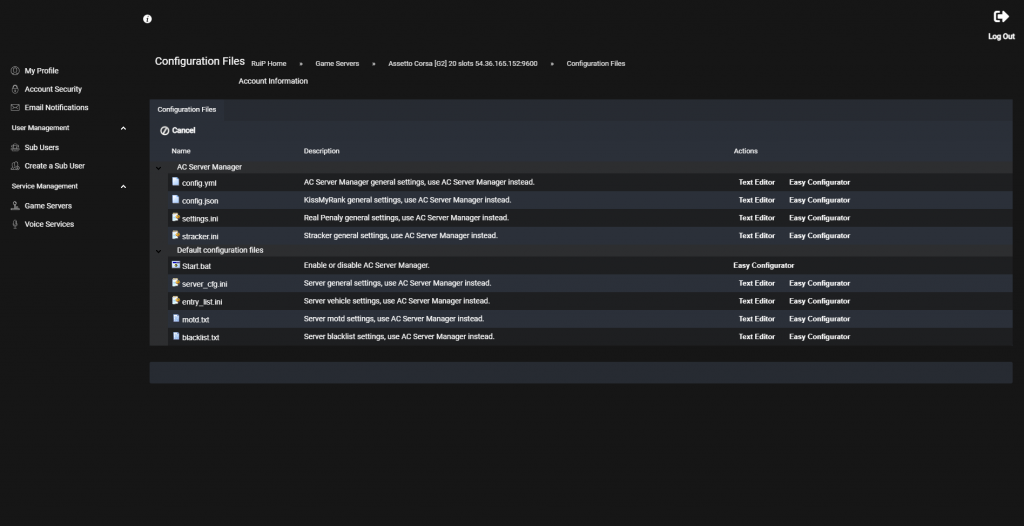Click the config.json file icon

pyautogui.click(x=176, y=199)
